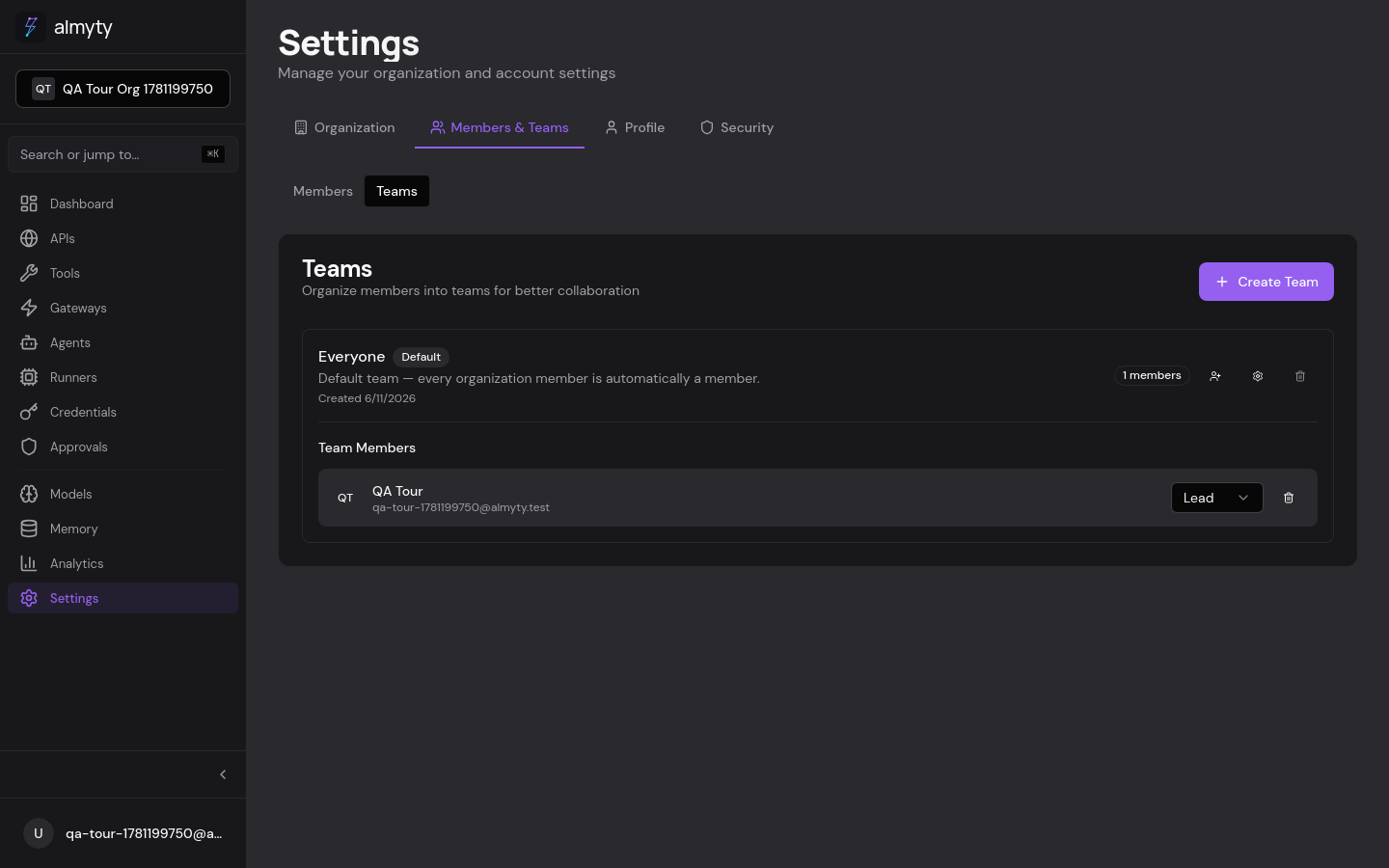Open Everyone team settings gear icon
The image size is (1389, 868).
point(1258,376)
